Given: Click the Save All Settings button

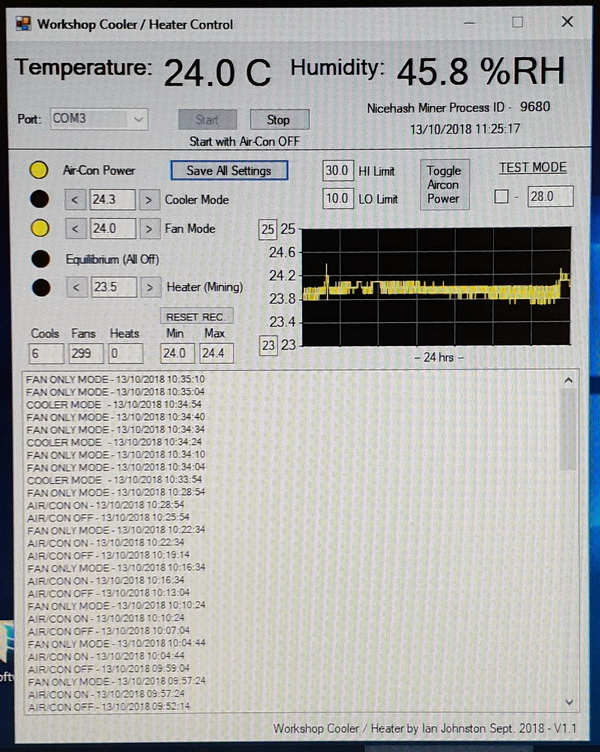Looking at the screenshot, I should pyautogui.click(x=228, y=171).
